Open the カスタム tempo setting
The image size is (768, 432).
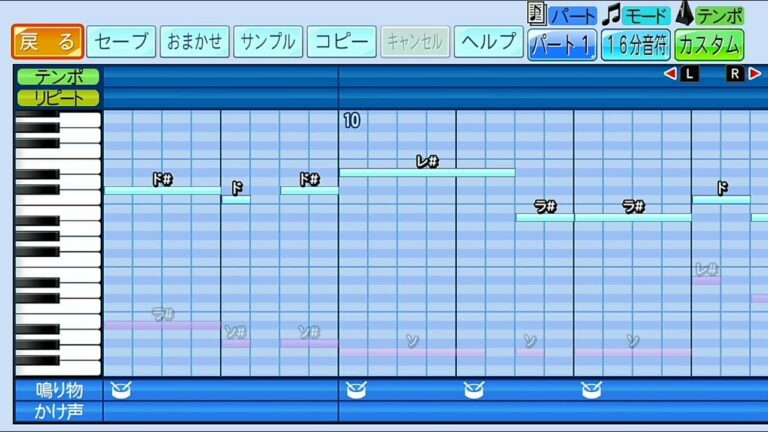coord(709,44)
